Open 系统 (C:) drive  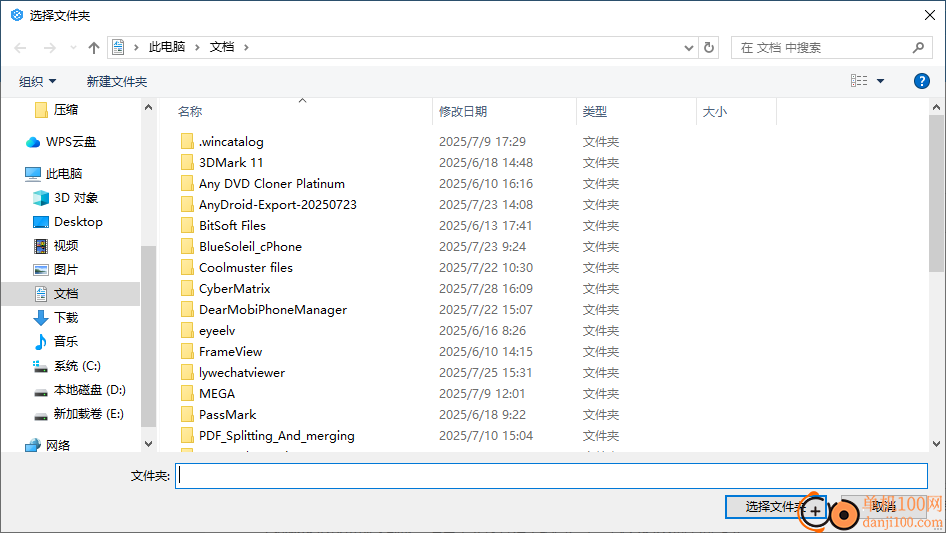click(77, 366)
